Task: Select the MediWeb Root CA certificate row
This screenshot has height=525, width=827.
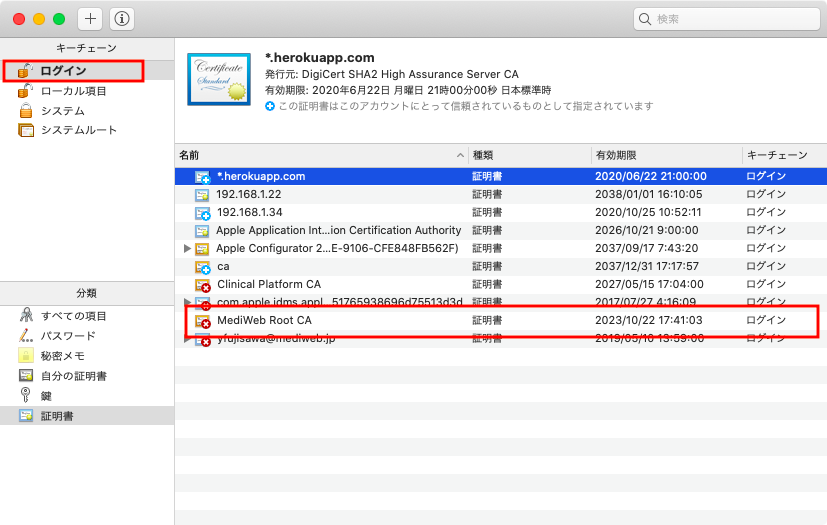Action: click(501, 320)
